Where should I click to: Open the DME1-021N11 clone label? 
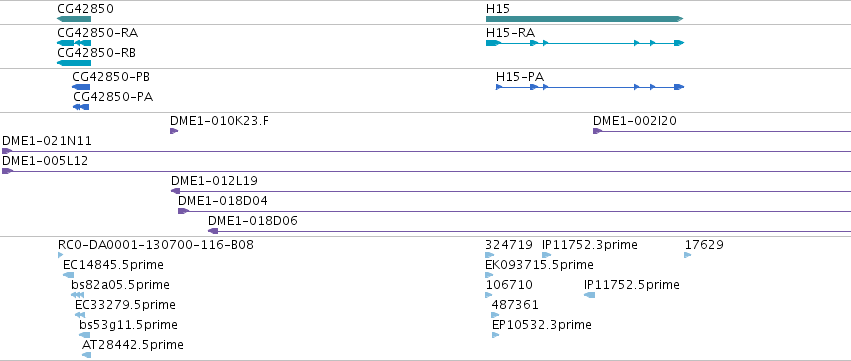coord(47,141)
